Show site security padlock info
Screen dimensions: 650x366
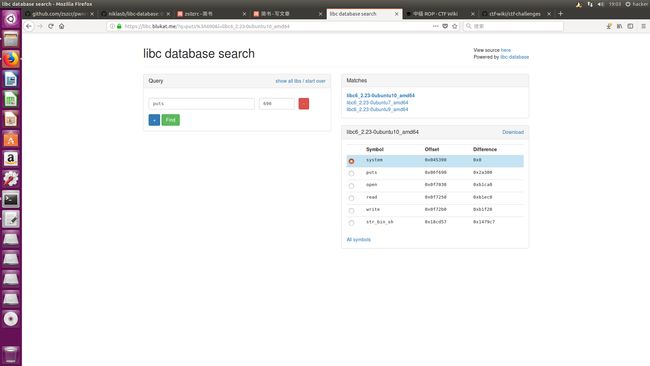(119, 26)
